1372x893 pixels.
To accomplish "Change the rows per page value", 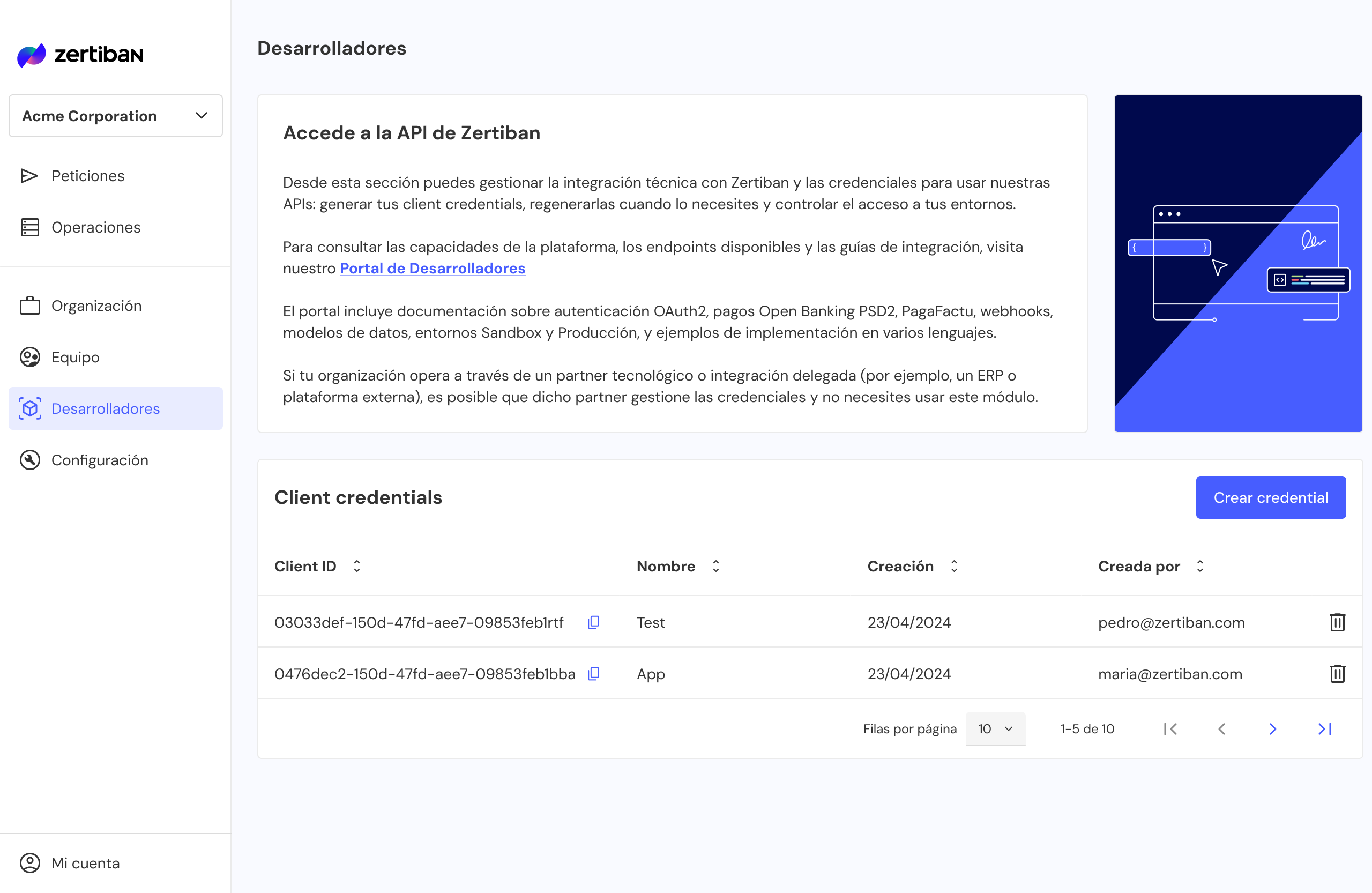I will (x=995, y=728).
